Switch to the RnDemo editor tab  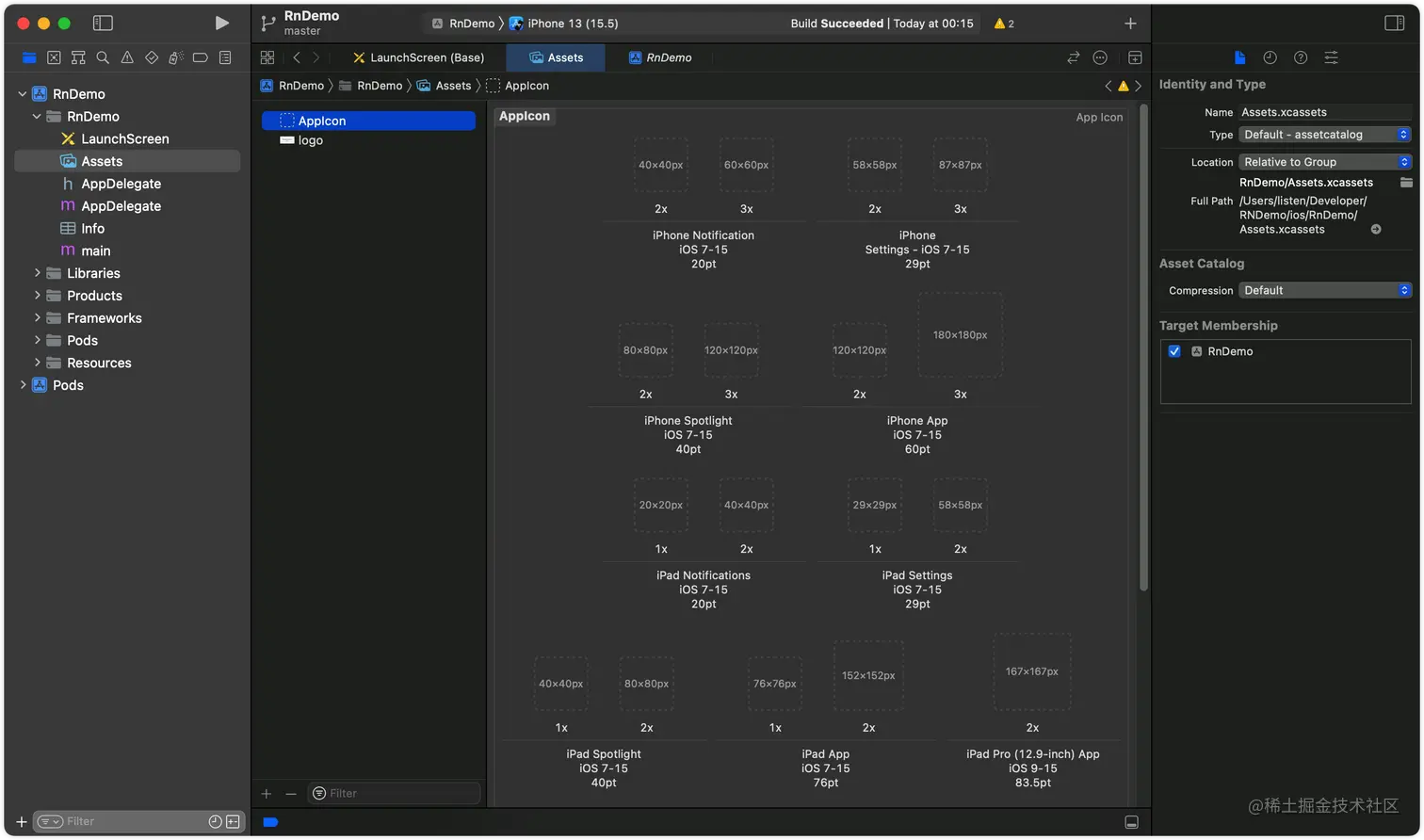pyautogui.click(x=660, y=57)
